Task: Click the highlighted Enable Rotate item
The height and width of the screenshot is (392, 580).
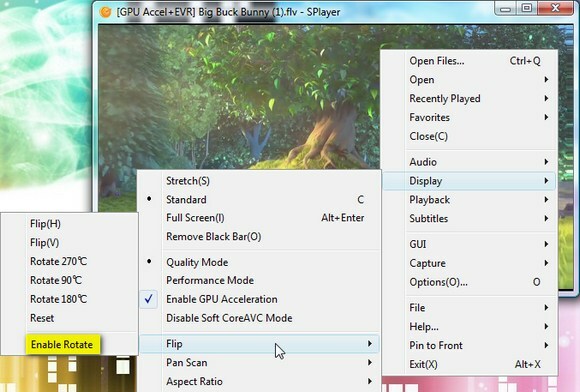Action: [x=63, y=345]
